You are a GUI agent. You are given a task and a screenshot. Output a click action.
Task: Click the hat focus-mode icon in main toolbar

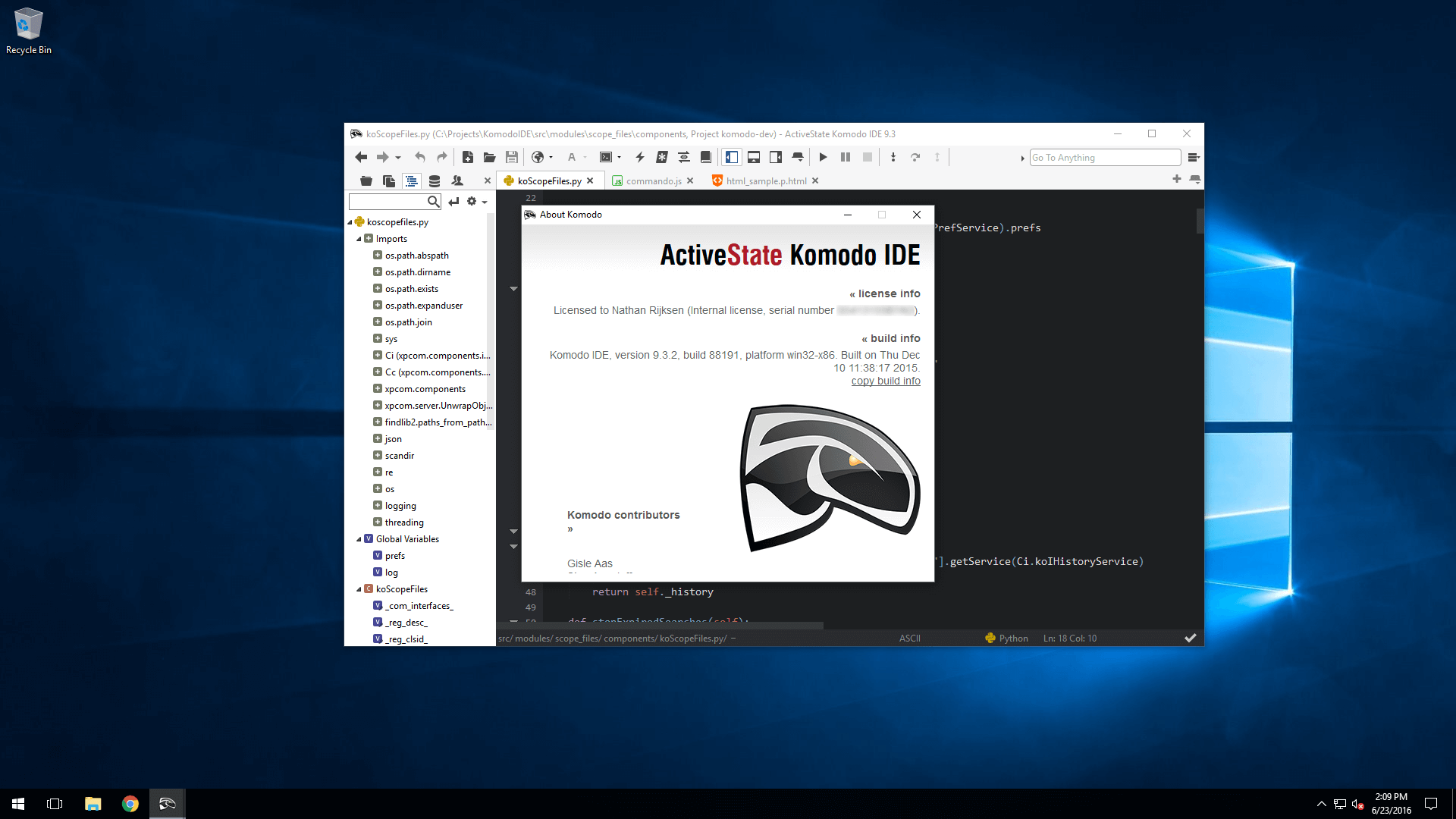798,157
